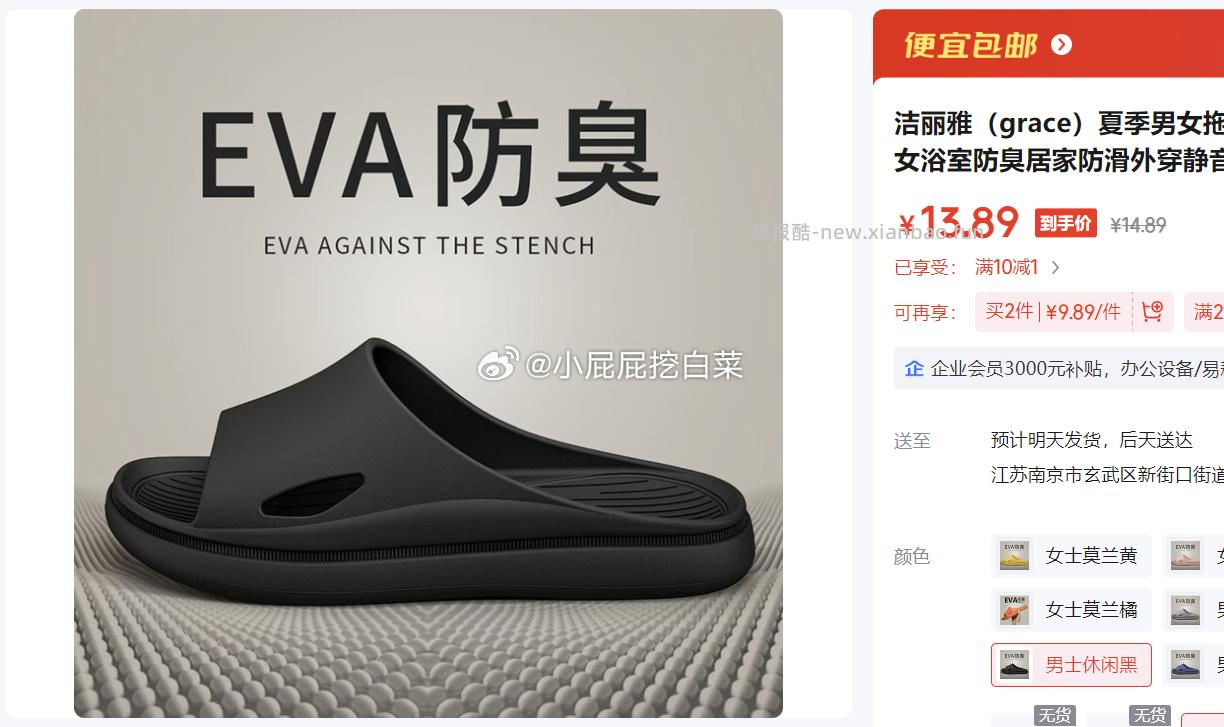This screenshot has width=1224, height=727.
Task: Click the 企 enterprise member badge icon
Action: 914,368
